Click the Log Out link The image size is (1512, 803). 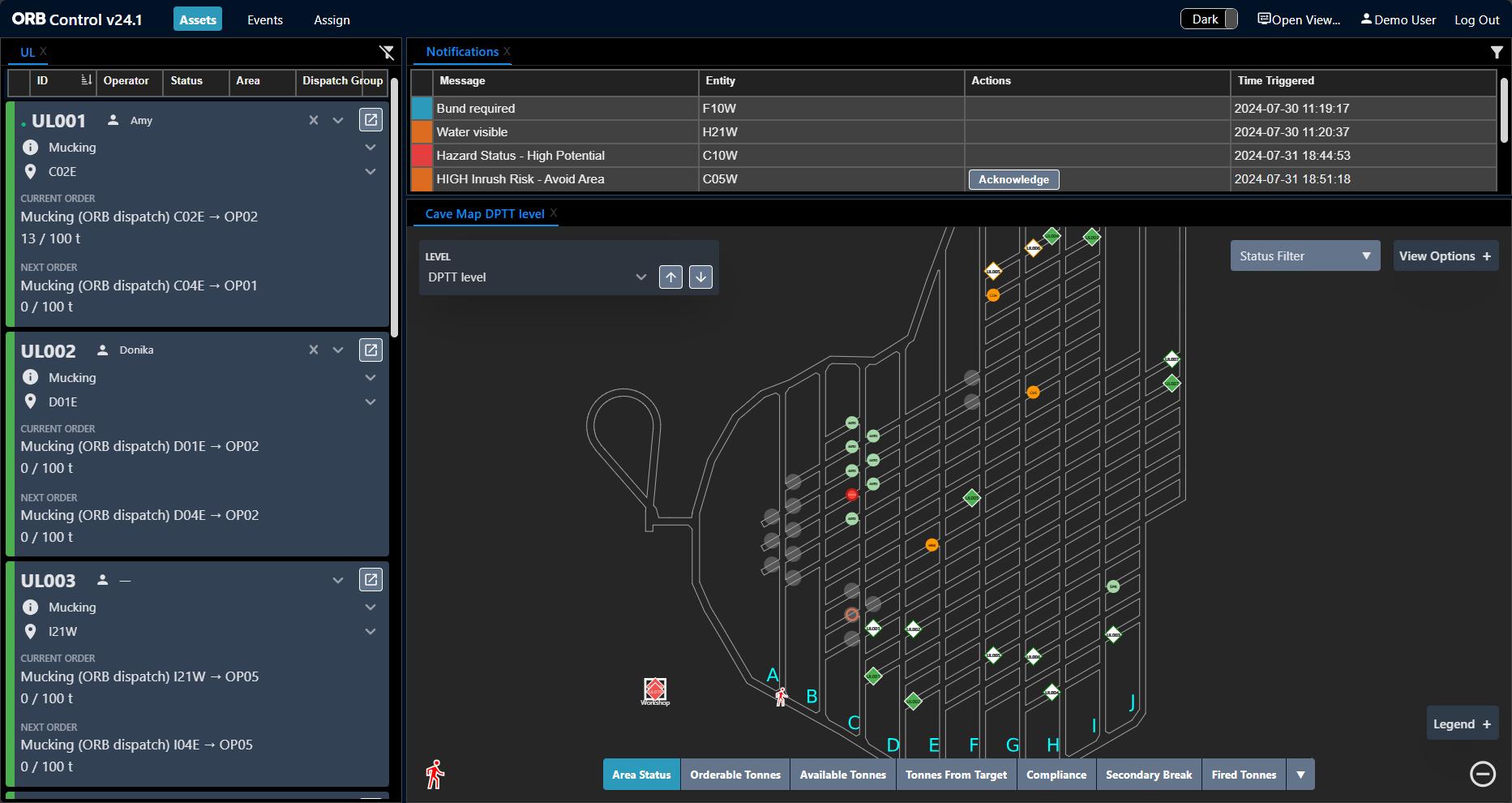pos(1476,19)
